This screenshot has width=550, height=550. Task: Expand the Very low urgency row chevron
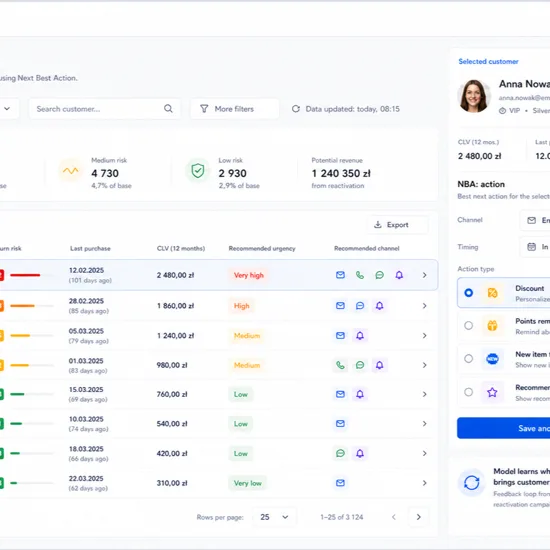click(424, 483)
